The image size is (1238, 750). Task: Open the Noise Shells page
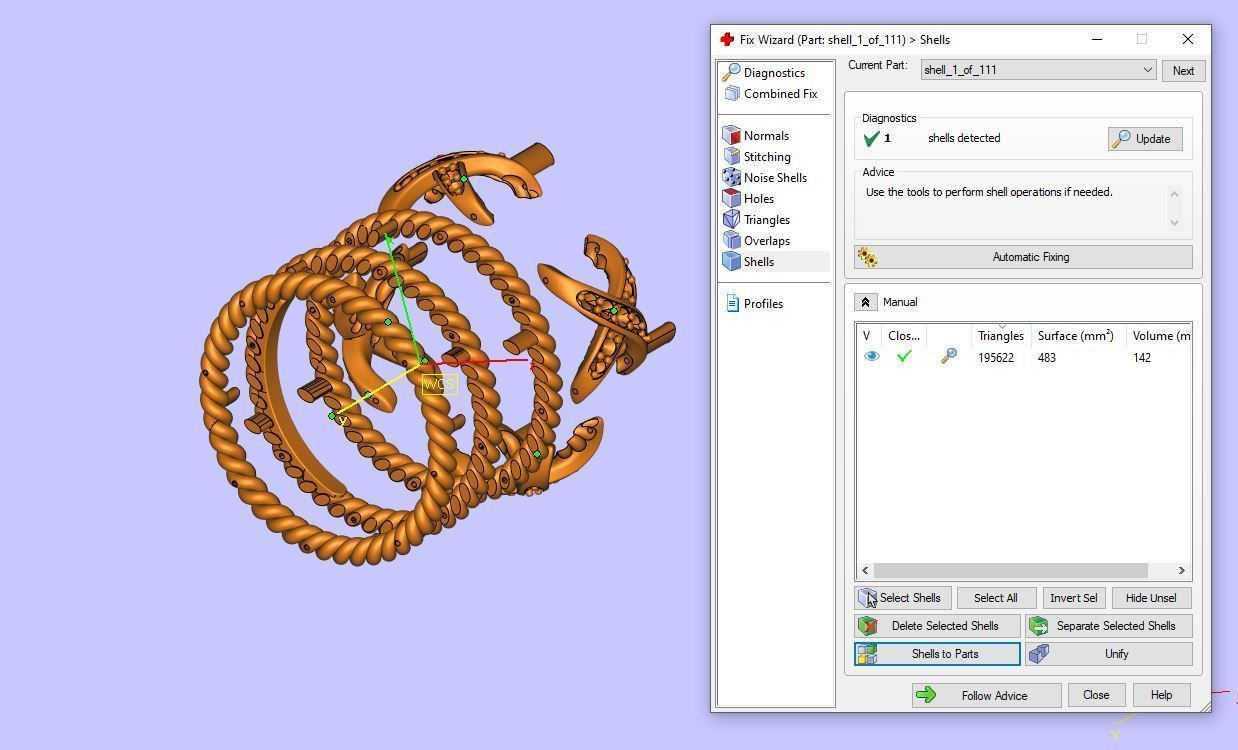click(776, 177)
